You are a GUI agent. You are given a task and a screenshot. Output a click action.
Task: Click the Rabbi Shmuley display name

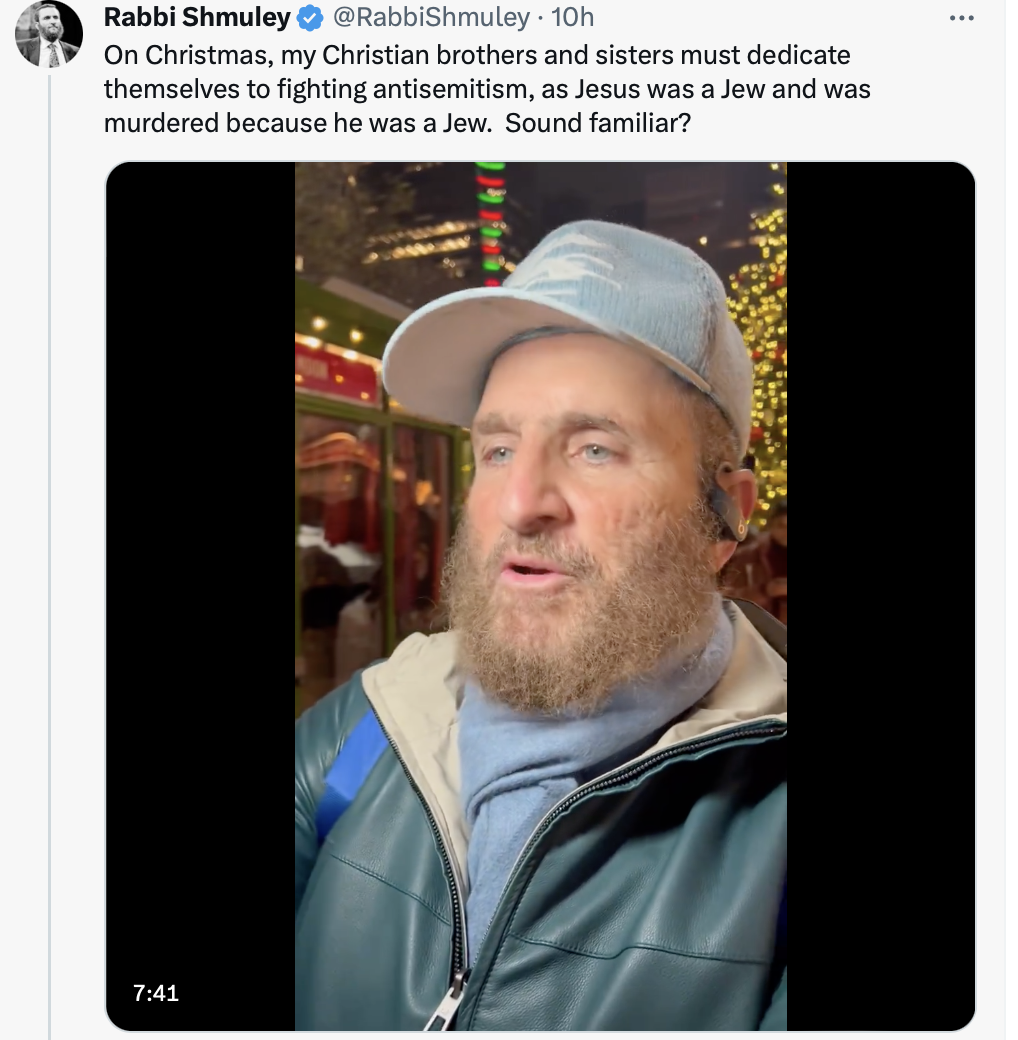tap(197, 18)
